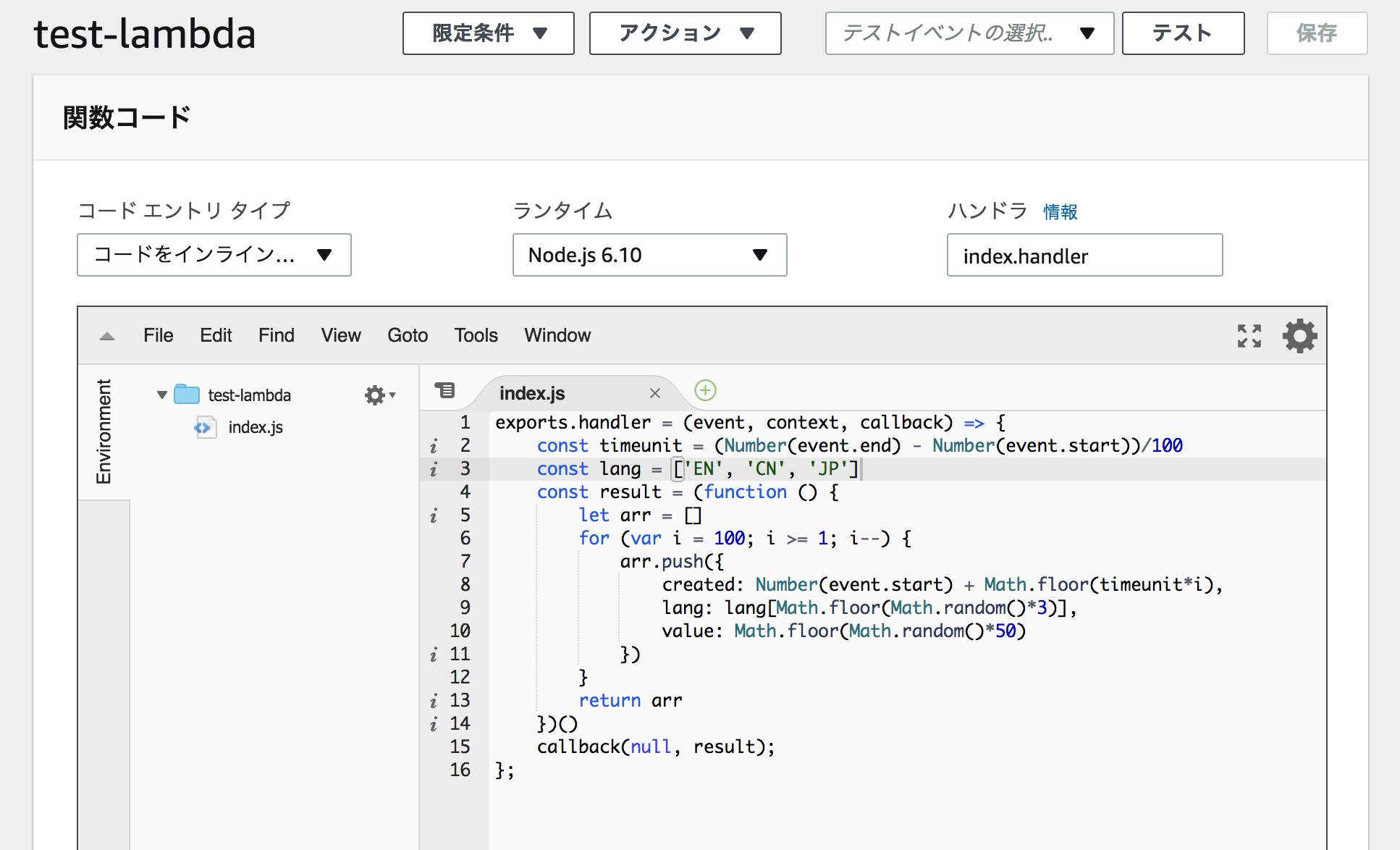
Task: Open the 情報 link beside ハンドラ
Action: click(1059, 211)
